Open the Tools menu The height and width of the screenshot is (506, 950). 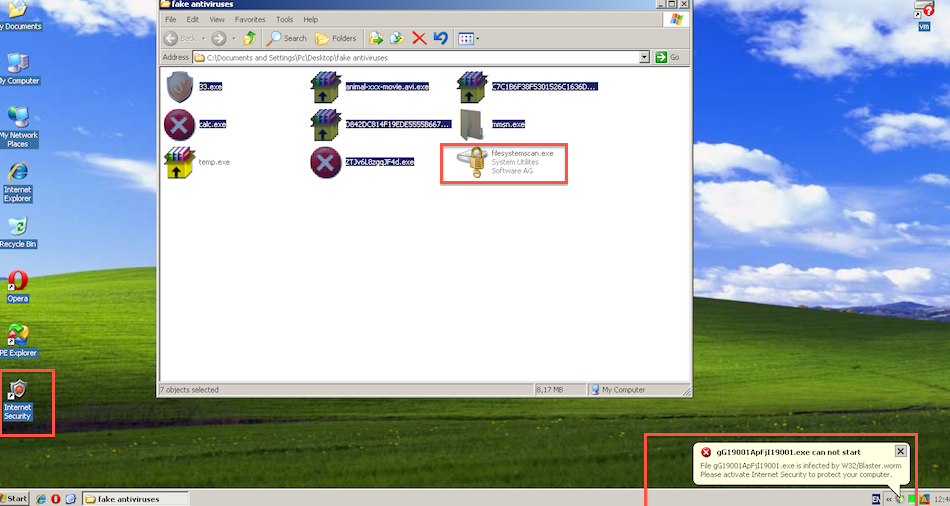pos(284,19)
